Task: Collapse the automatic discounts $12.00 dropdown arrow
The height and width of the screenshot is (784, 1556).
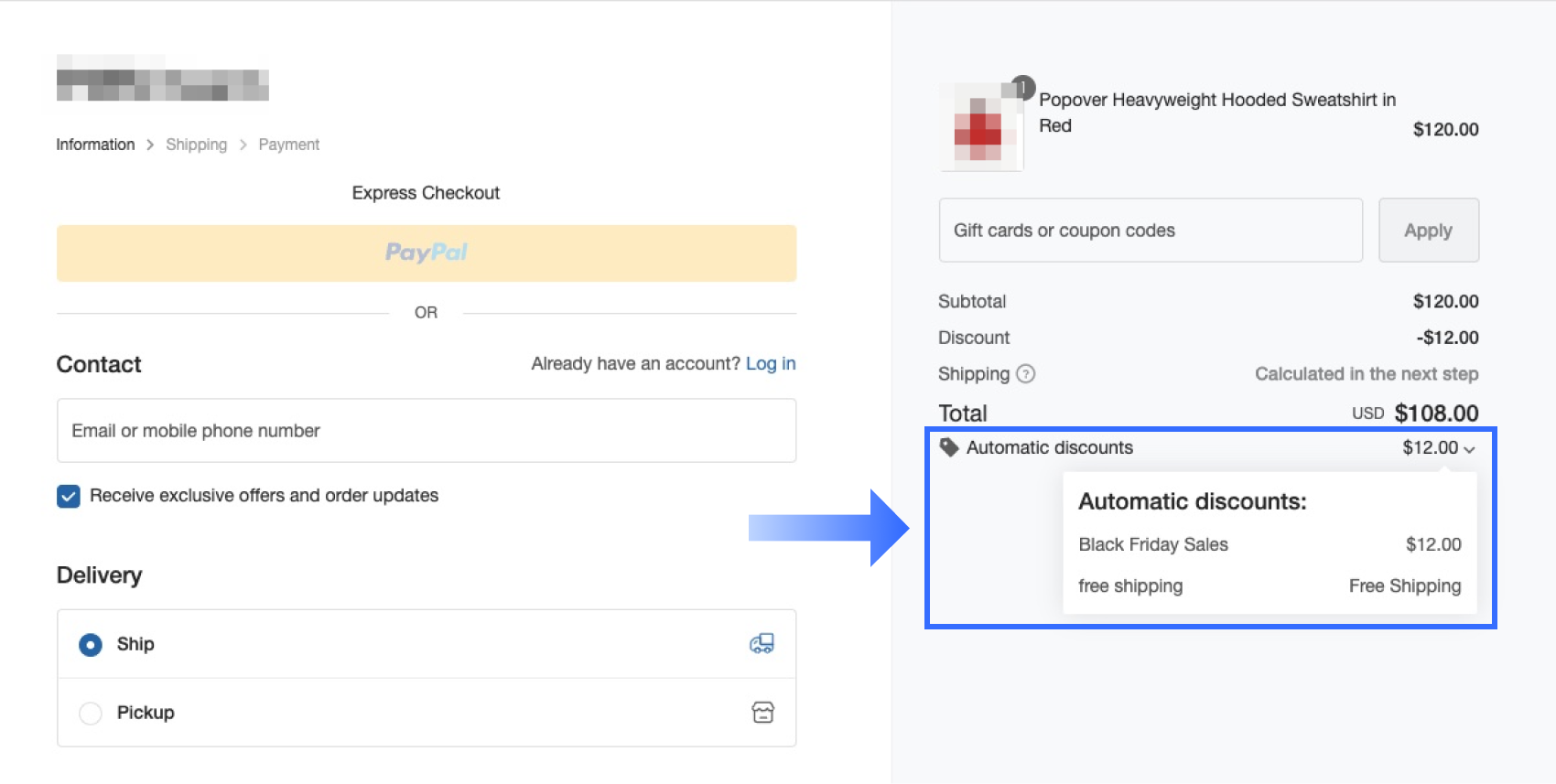Action: pyautogui.click(x=1469, y=449)
